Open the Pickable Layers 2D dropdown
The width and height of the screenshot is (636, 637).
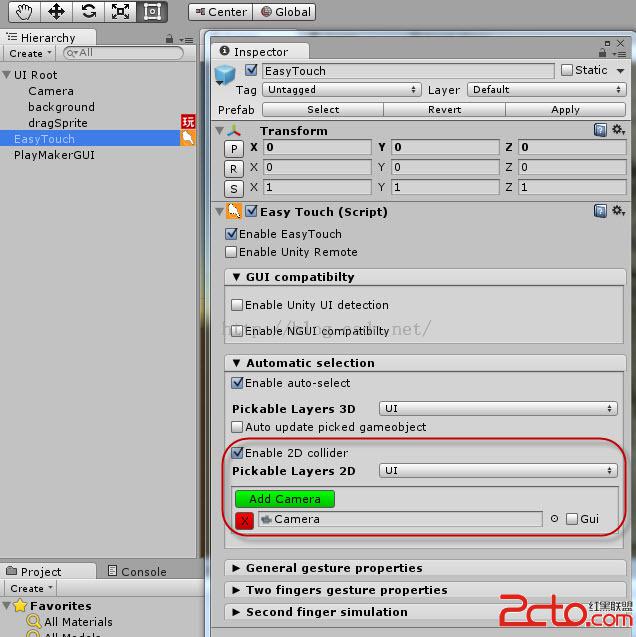498,470
